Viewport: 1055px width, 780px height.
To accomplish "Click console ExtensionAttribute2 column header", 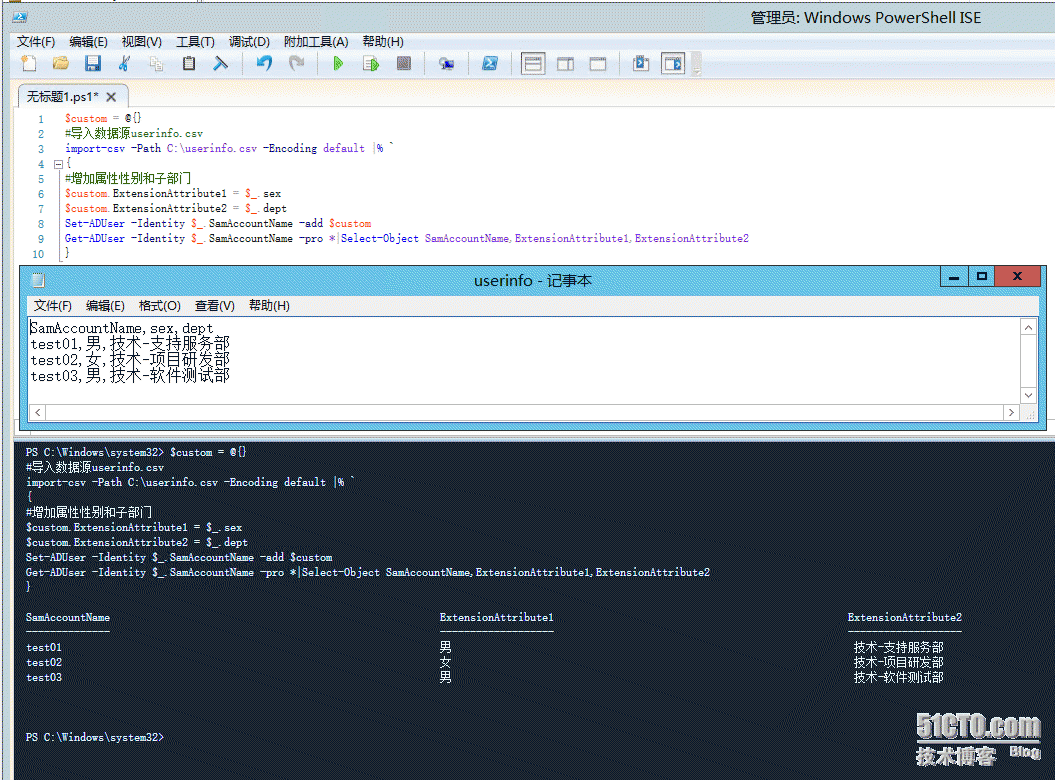I will [x=904, y=617].
